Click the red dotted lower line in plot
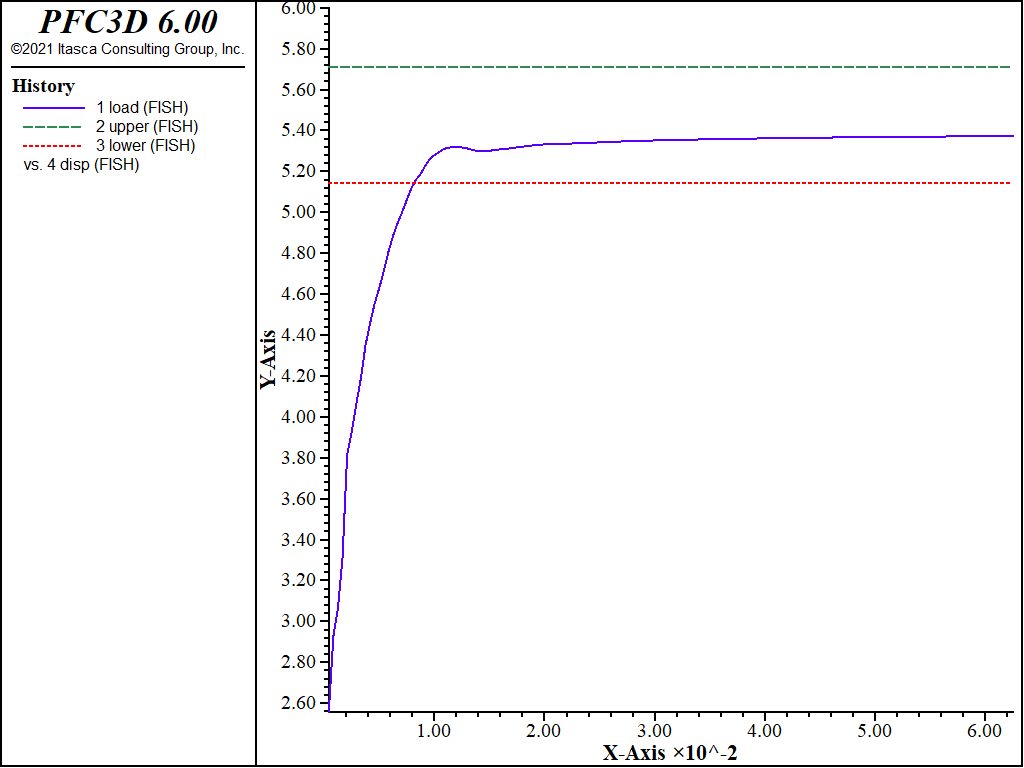The height and width of the screenshot is (768, 1024). (x=670, y=183)
